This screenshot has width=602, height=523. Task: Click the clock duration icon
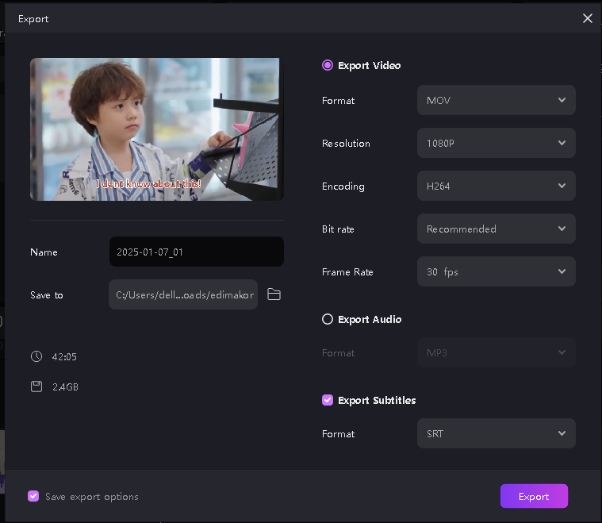coord(37,356)
